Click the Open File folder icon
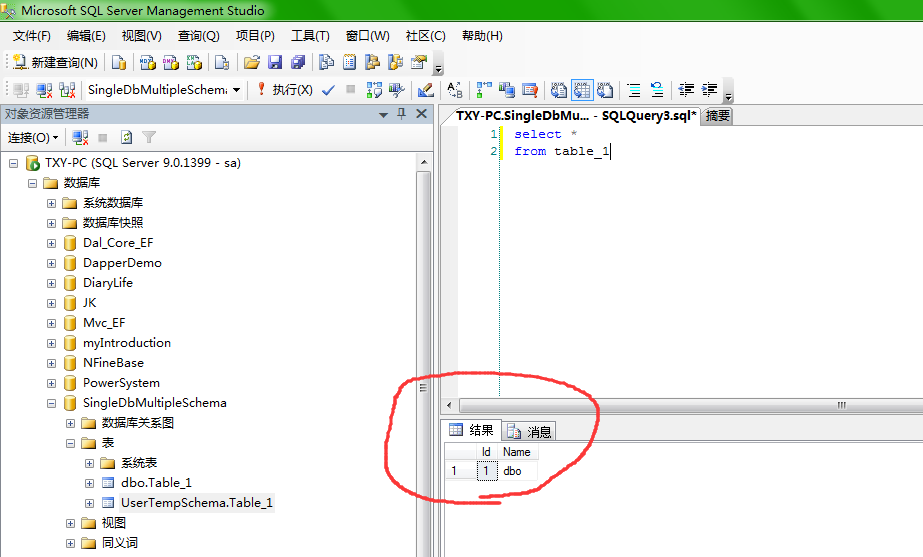 [x=252, y=62]
